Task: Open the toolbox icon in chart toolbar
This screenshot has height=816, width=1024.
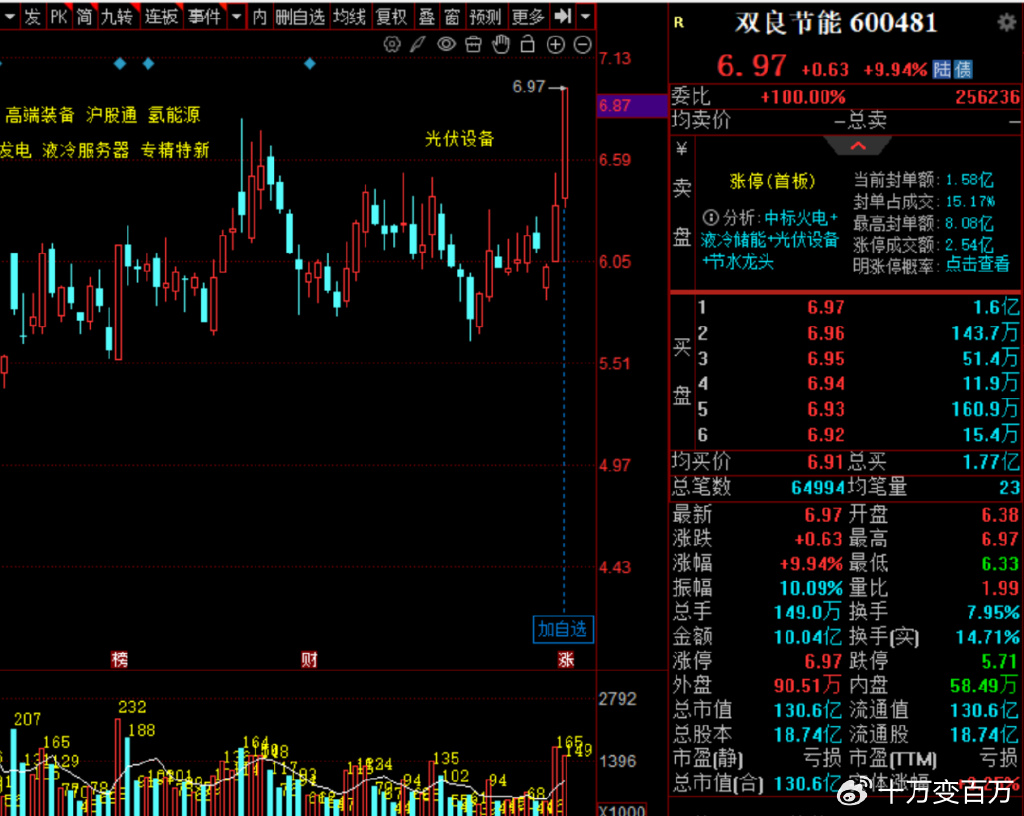Action: pyautogui.click(x=474, y=44)
